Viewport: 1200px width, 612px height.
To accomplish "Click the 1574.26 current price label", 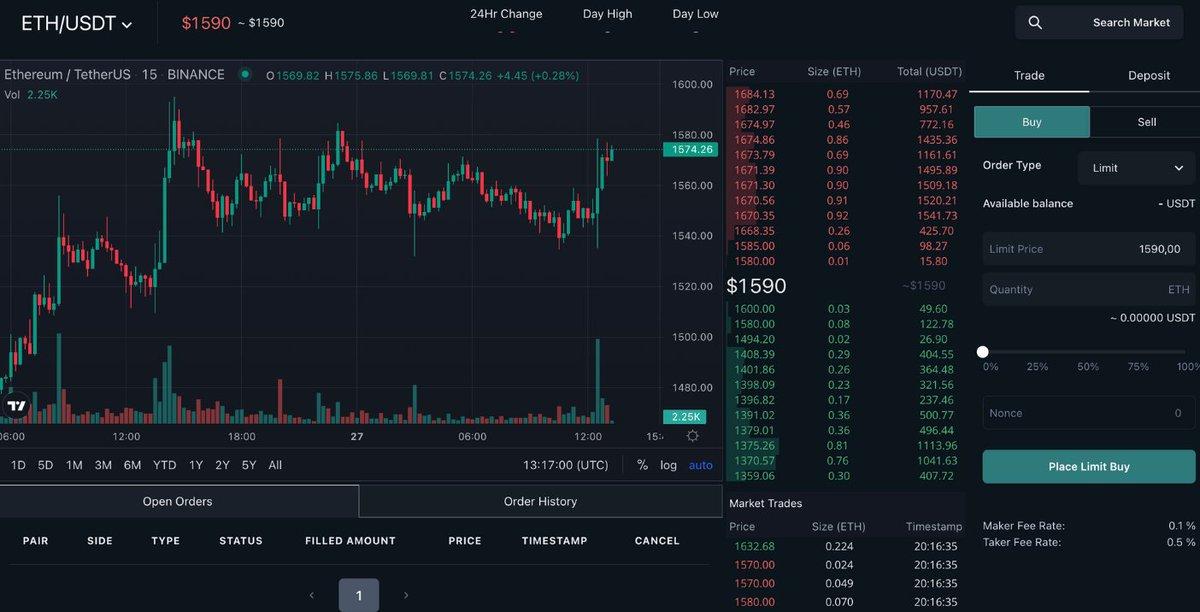I will pos(691,150).
